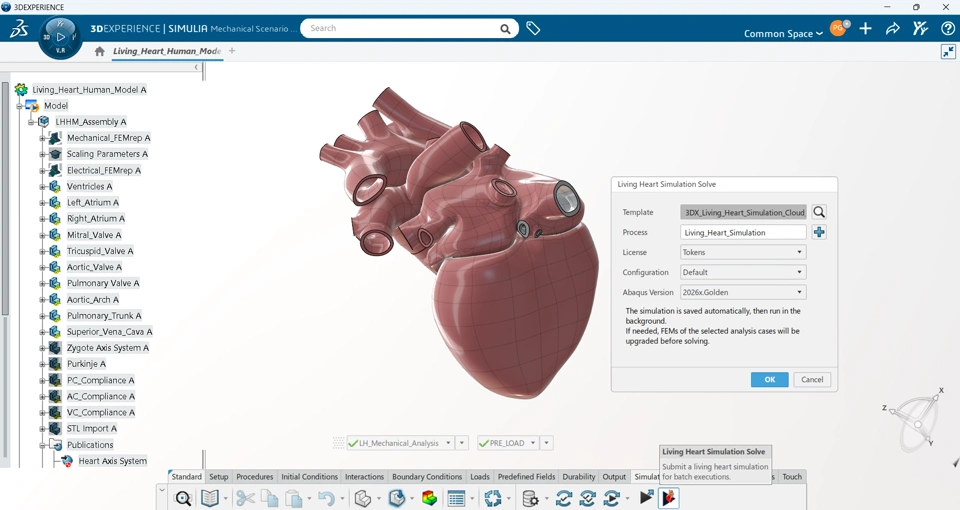The image size is (960, 510).
Task: Click the book icon in bottom toolbar
Action: point(209,498)
